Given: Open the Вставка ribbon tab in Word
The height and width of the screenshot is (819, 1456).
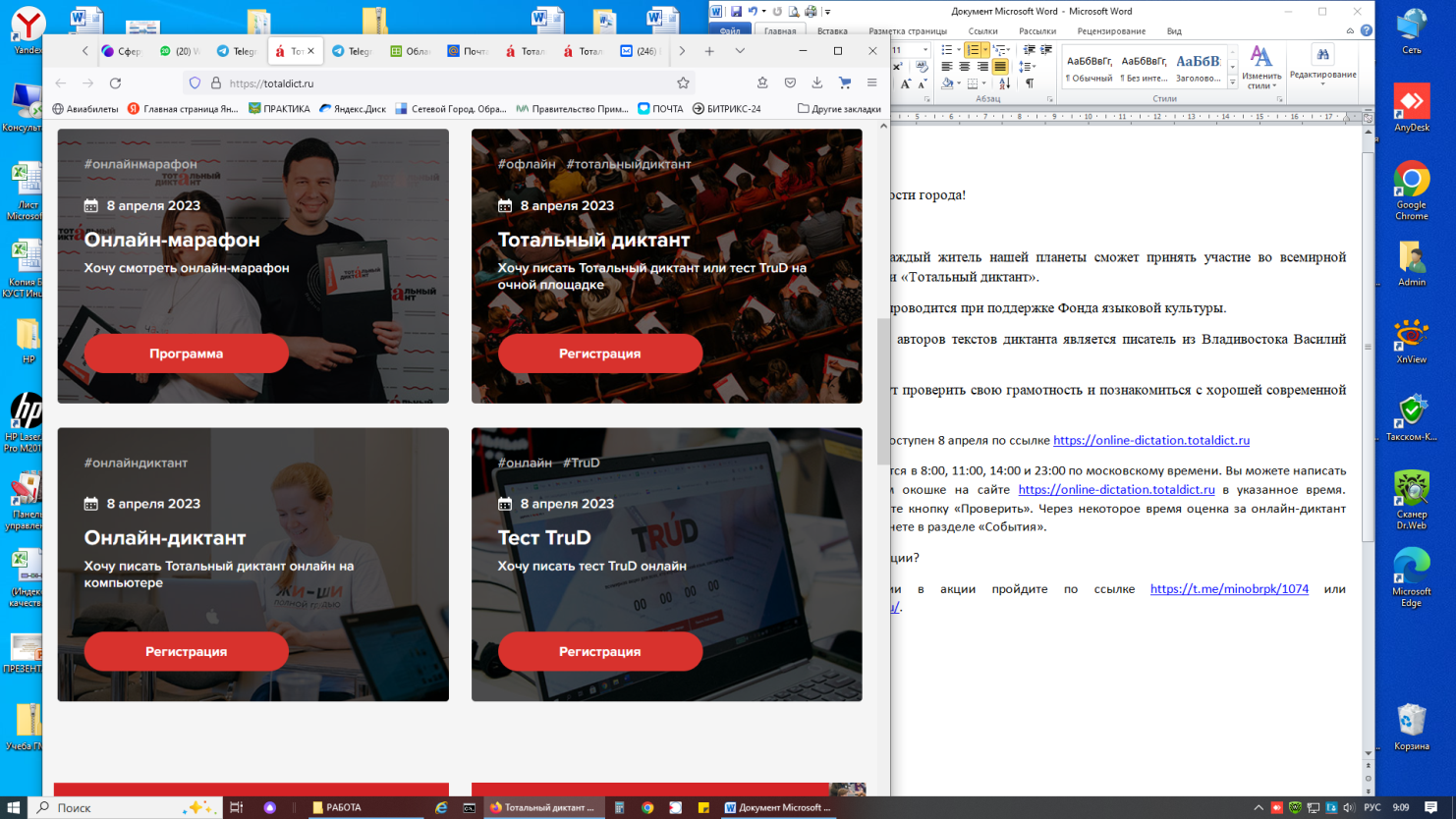Looking at the screenshot, I should pos(832,31).
